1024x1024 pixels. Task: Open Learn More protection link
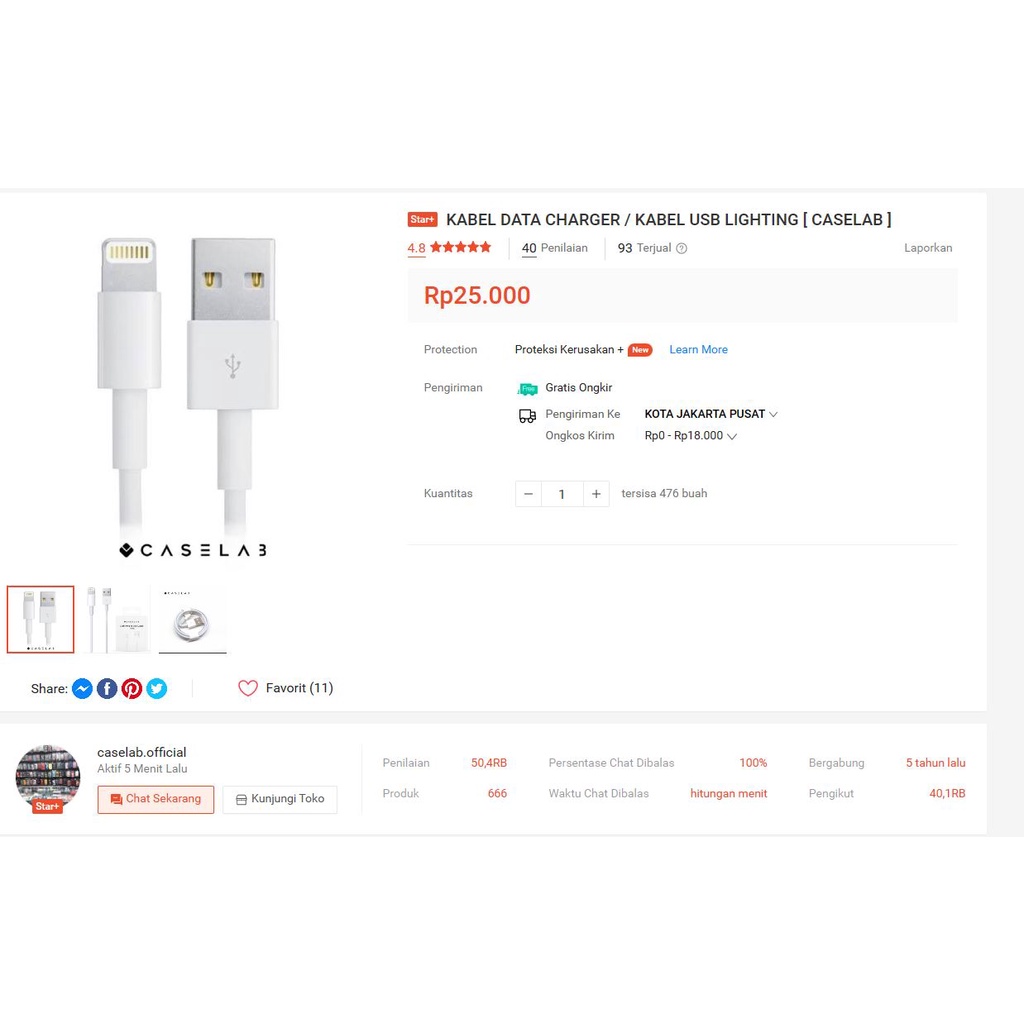(698, 349)
